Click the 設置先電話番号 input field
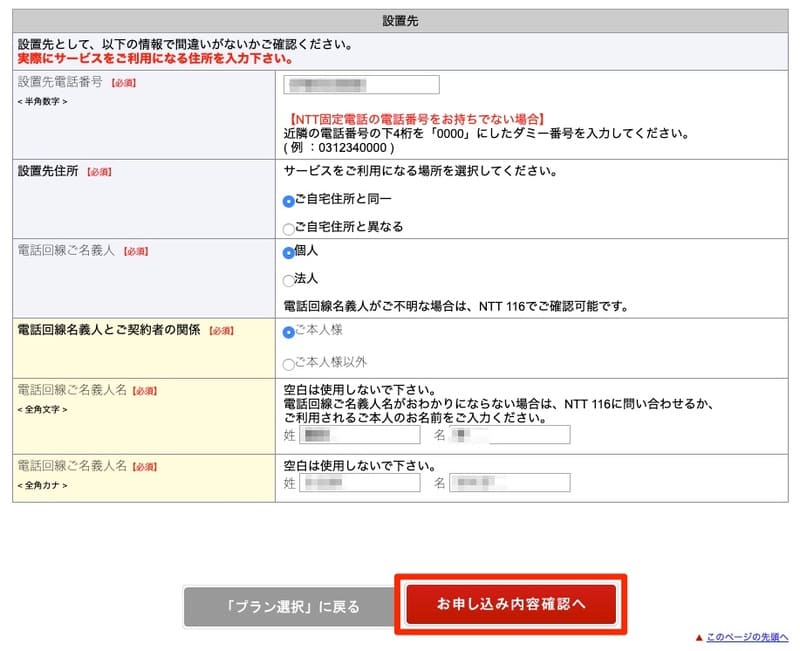This screenshot has width=800, height=651. tap(361, 85)
